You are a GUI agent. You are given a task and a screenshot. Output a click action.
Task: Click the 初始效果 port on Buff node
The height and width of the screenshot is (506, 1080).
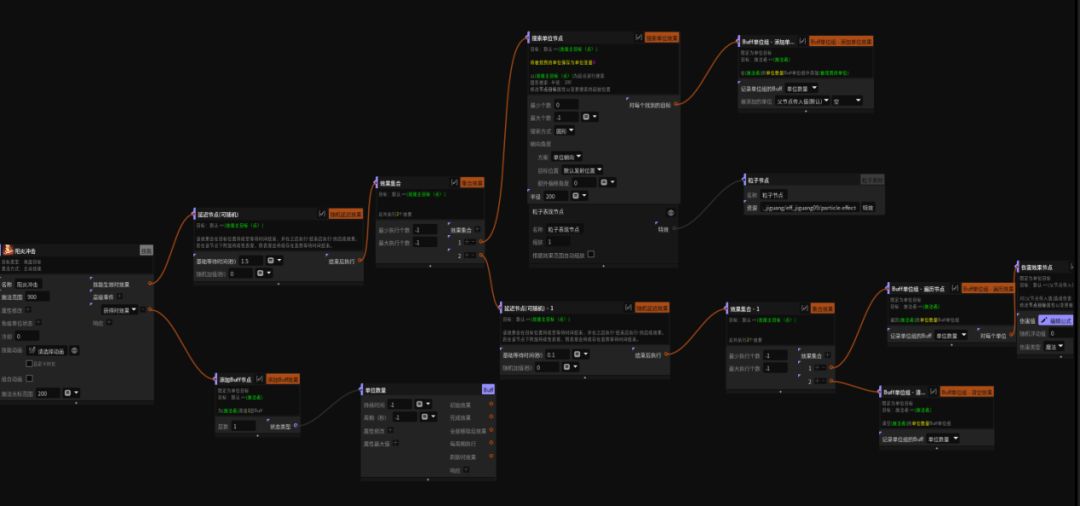(x=491, y=405)
